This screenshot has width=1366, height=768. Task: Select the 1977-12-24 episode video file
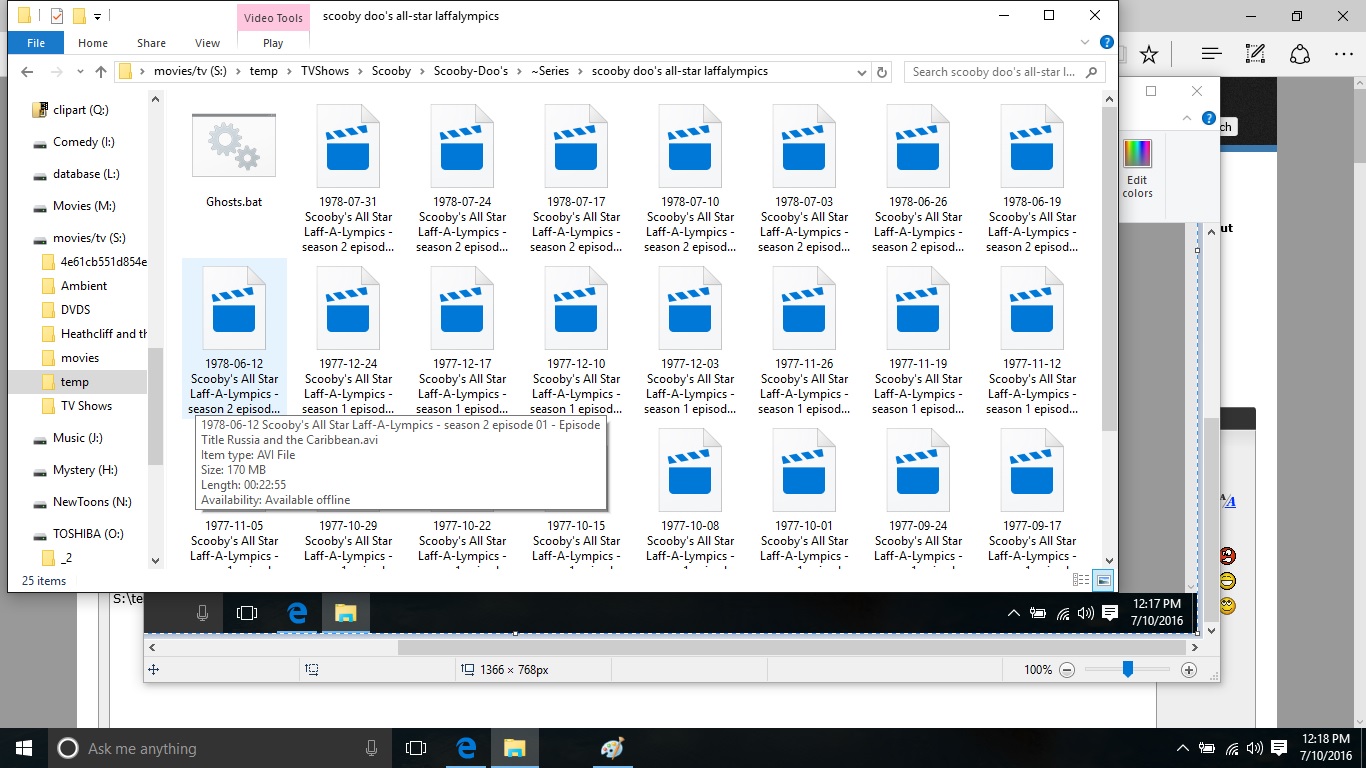(x=348, y=341)
